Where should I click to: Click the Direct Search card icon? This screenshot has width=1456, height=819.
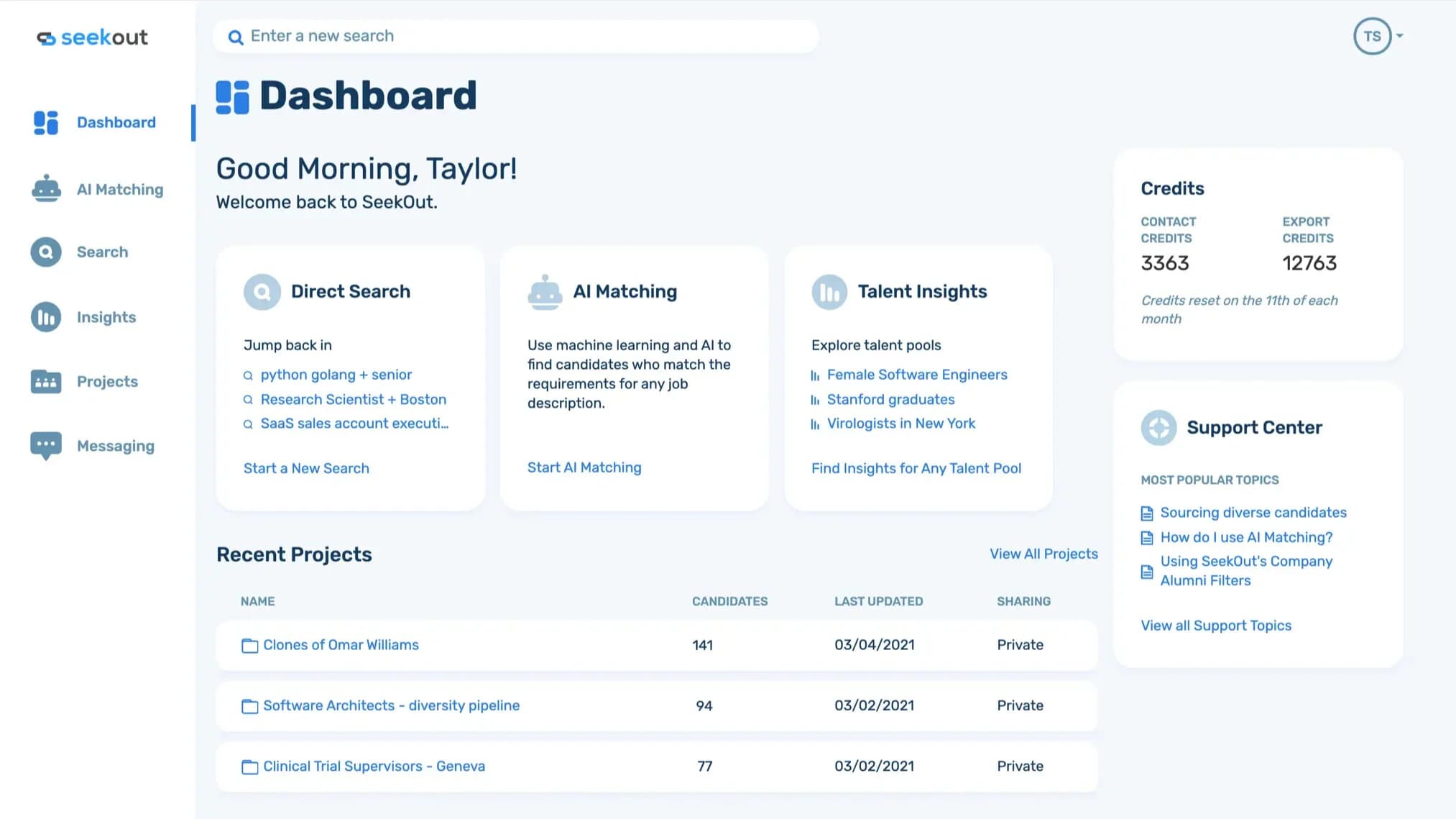point(262,292)
